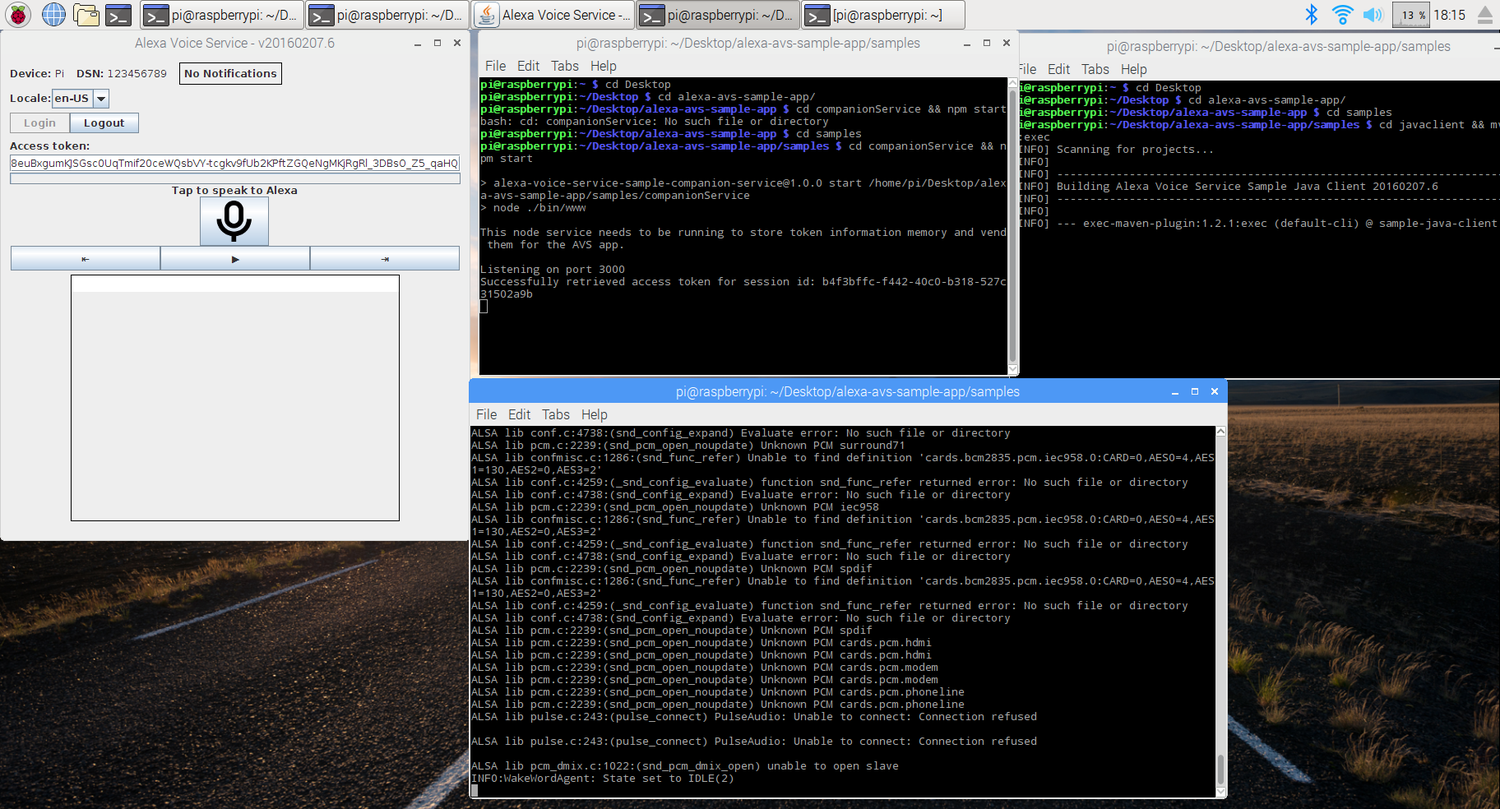This screenshot has width=1500, height=809.
Task: Click the white response display area
Action: click(235, 398)
